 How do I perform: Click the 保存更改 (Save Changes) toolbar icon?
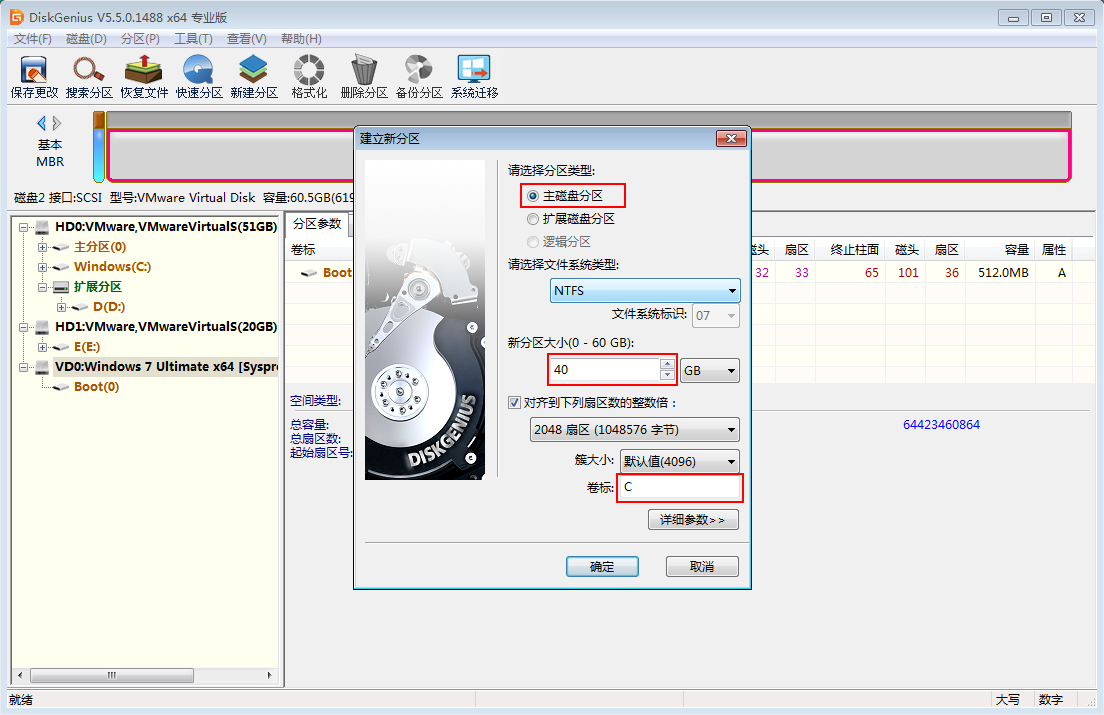point(34,76)
